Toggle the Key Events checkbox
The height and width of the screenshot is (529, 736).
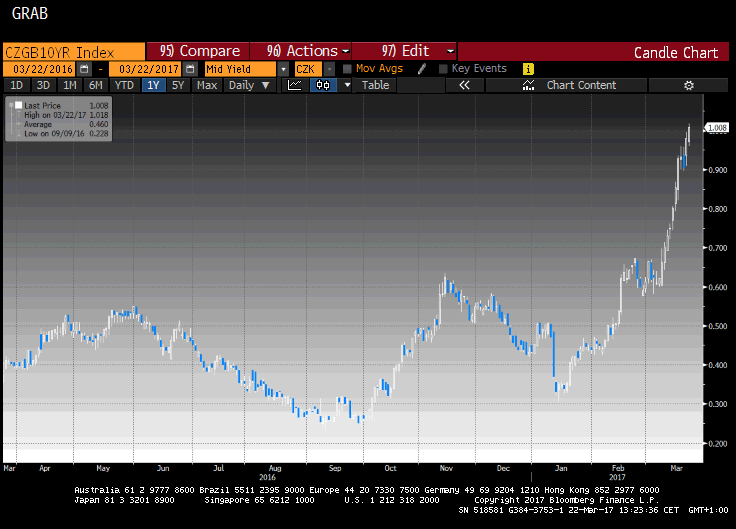pos(443,69)
